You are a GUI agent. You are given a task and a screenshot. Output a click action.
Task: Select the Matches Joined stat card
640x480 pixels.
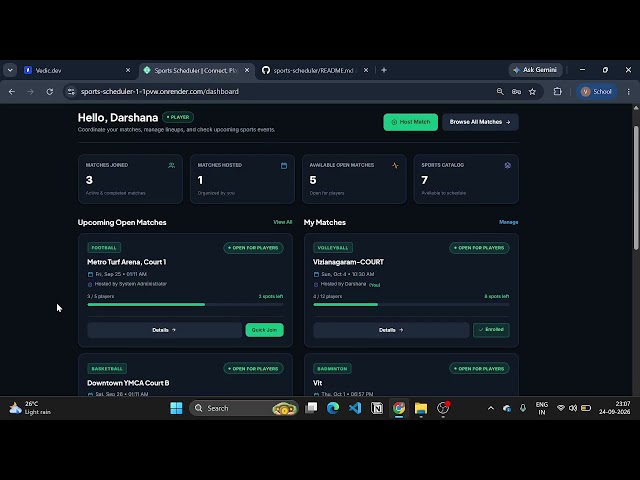coord(130,179)
